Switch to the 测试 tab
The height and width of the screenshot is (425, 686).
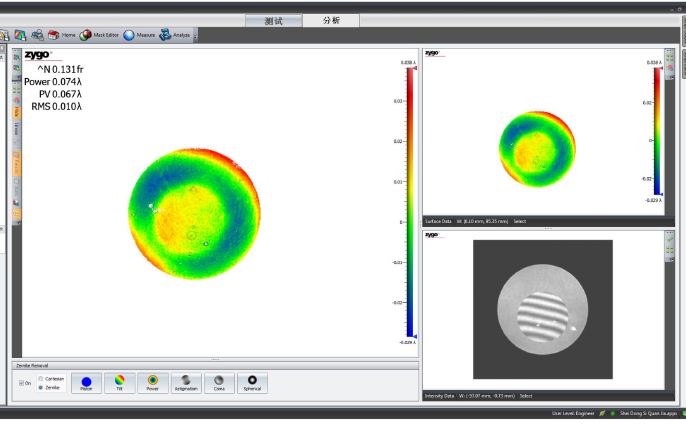(x=273, y=20)
